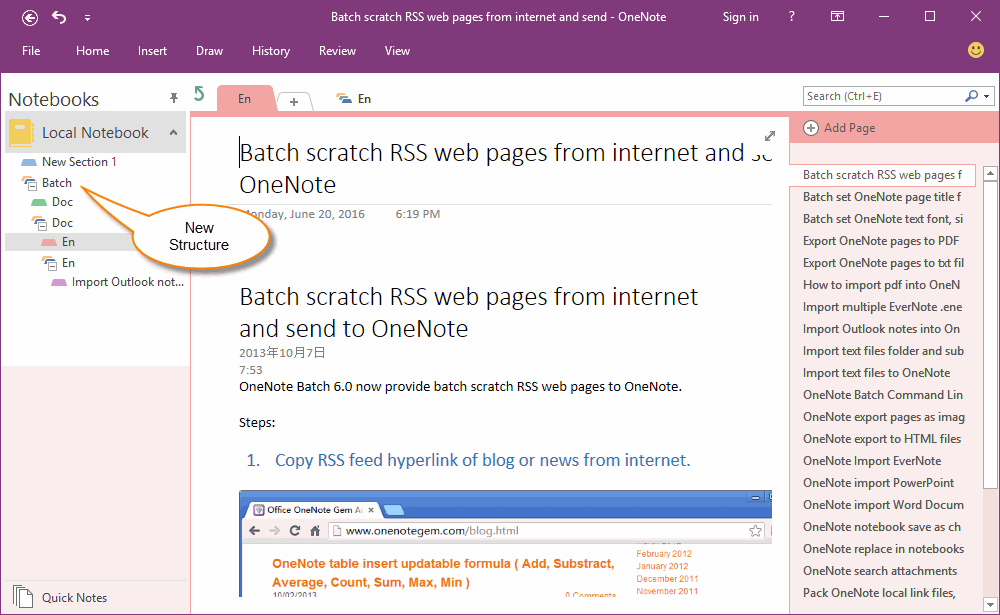Open page Export OneNote pages to txt

(x=882, y=263)
